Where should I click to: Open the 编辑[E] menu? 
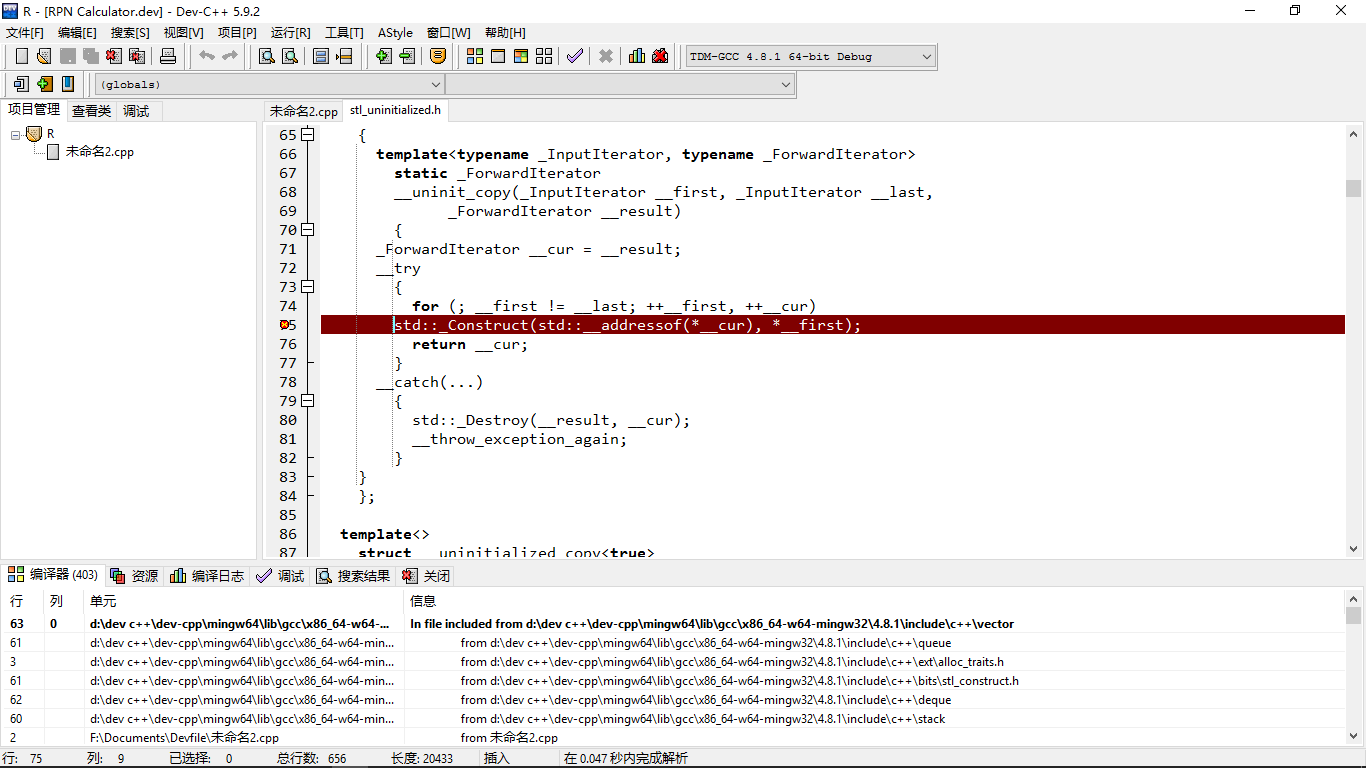(x=77, y=33)
